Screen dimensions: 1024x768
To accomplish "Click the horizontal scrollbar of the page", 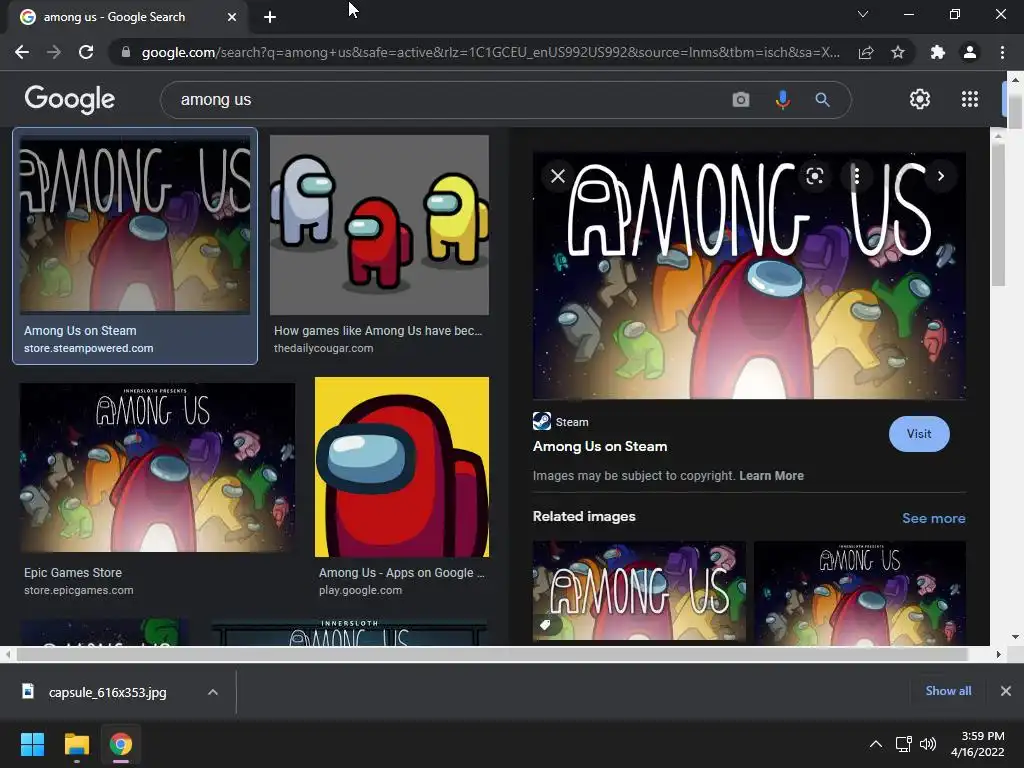I will 492,654.
